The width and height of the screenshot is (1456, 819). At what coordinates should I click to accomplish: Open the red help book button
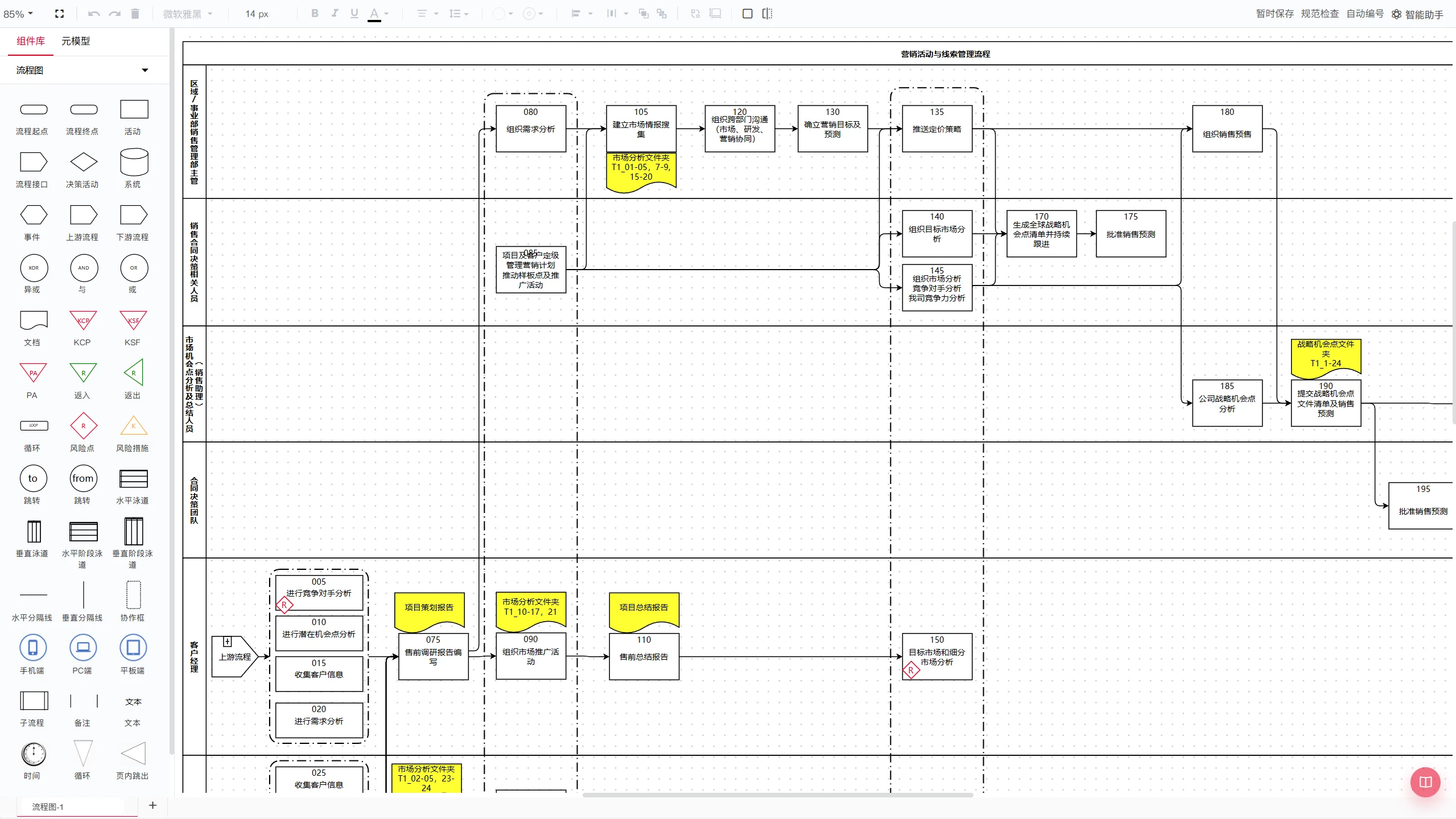(1425, 782)
